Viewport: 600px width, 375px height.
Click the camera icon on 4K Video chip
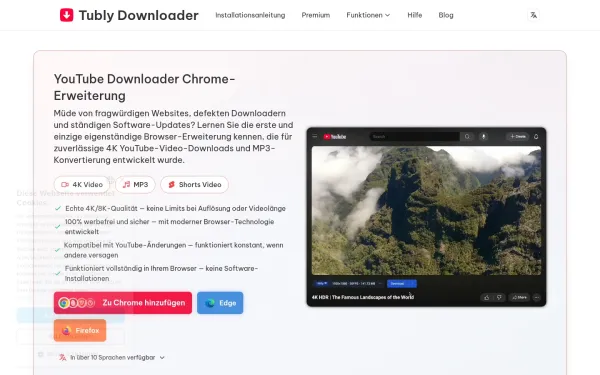[x=65, y=184]
